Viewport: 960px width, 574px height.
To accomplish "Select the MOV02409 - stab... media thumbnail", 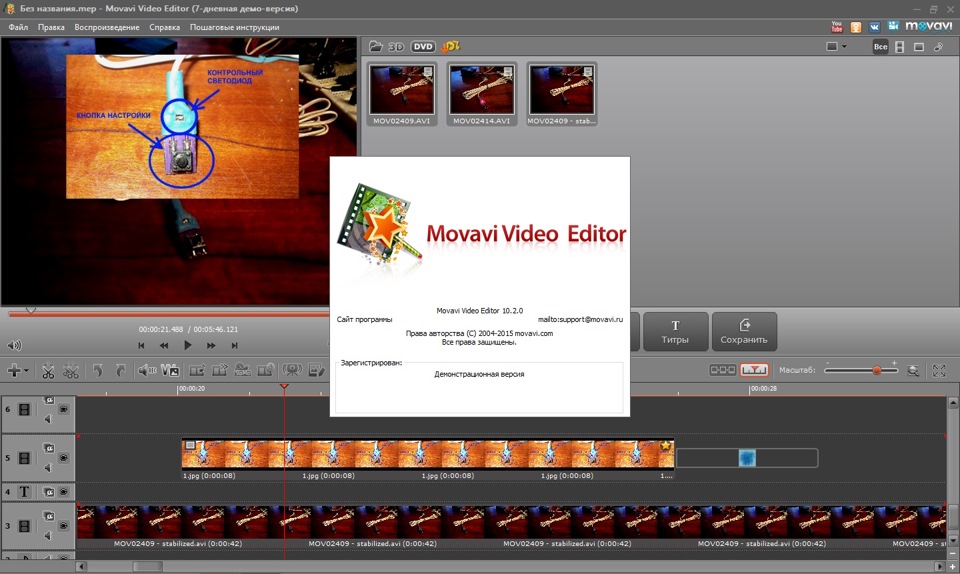I will click(x=561, y=94).
